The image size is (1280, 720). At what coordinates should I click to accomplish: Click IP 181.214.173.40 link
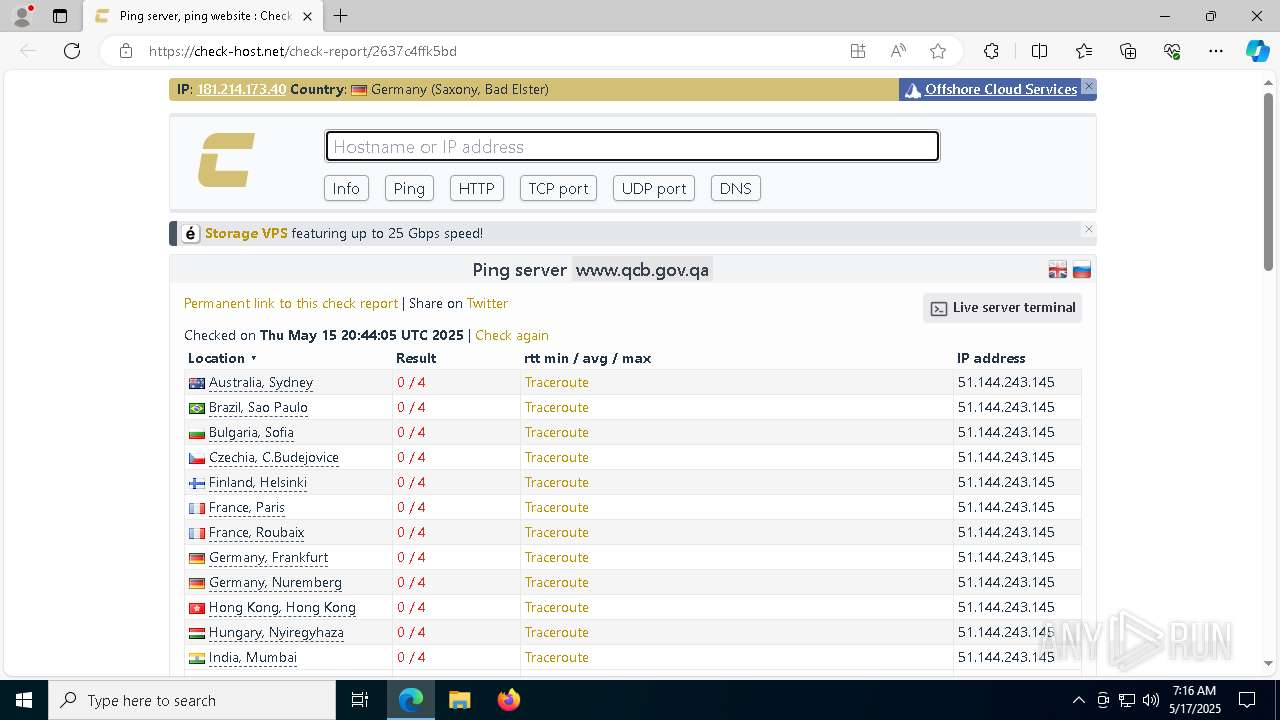click(241, 89)
